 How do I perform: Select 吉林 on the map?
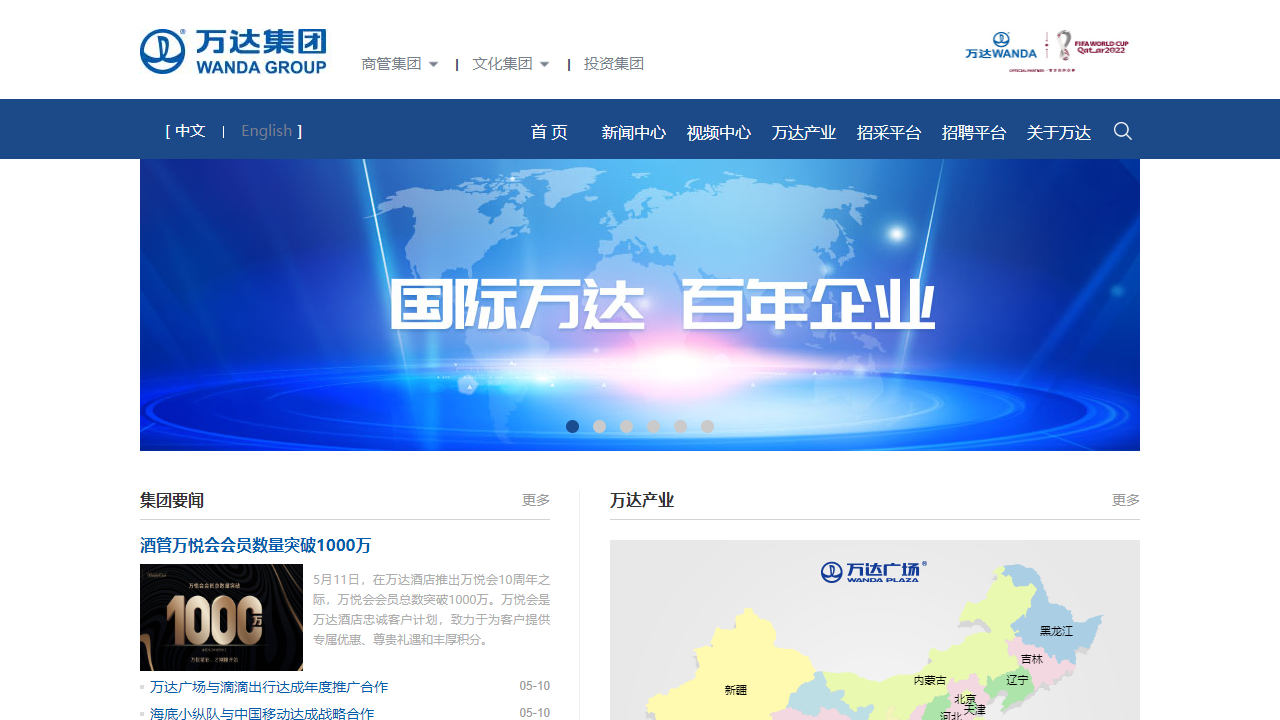[x=1032, y=659]
